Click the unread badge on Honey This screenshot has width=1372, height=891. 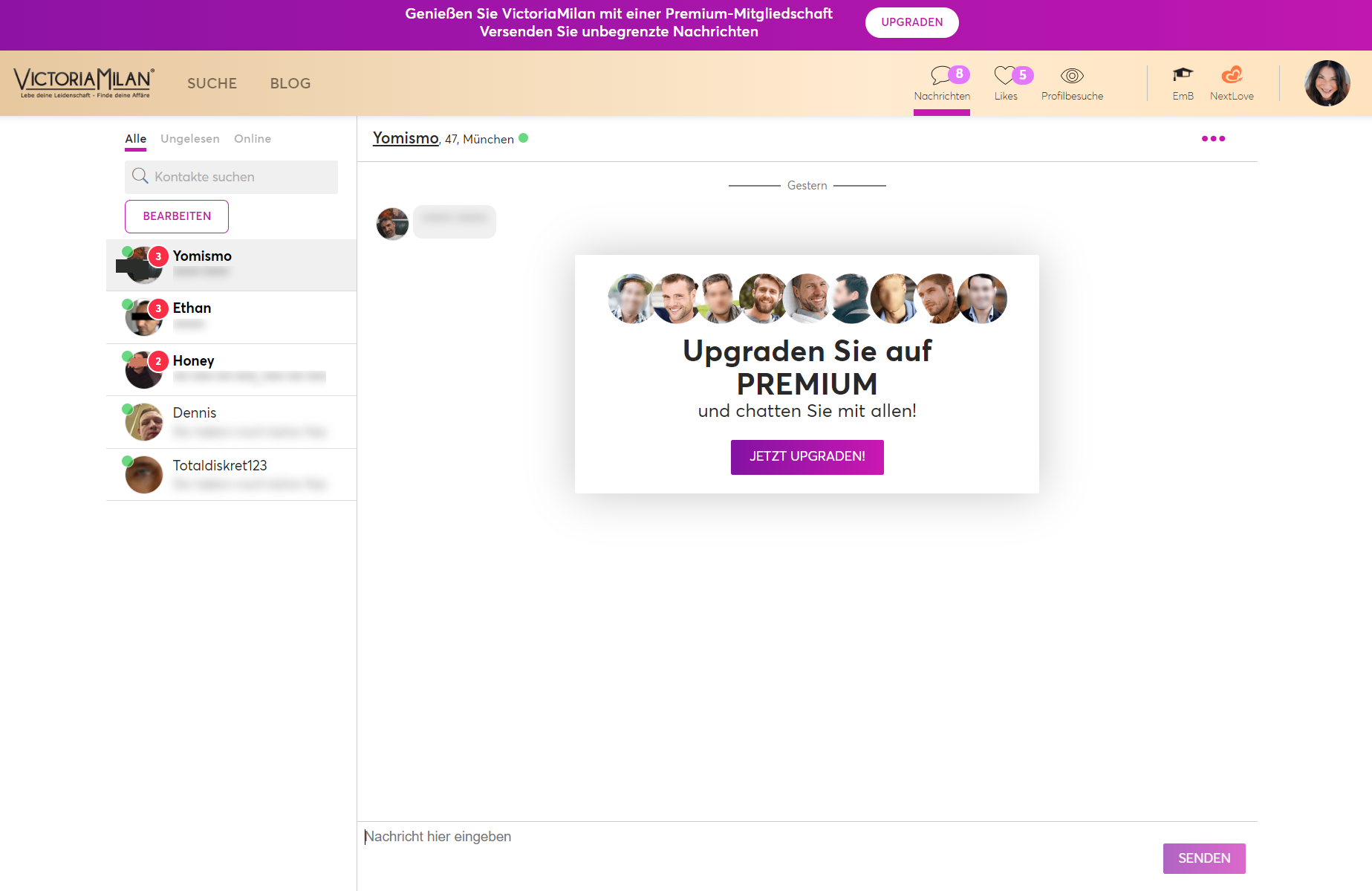pos(158,361)
